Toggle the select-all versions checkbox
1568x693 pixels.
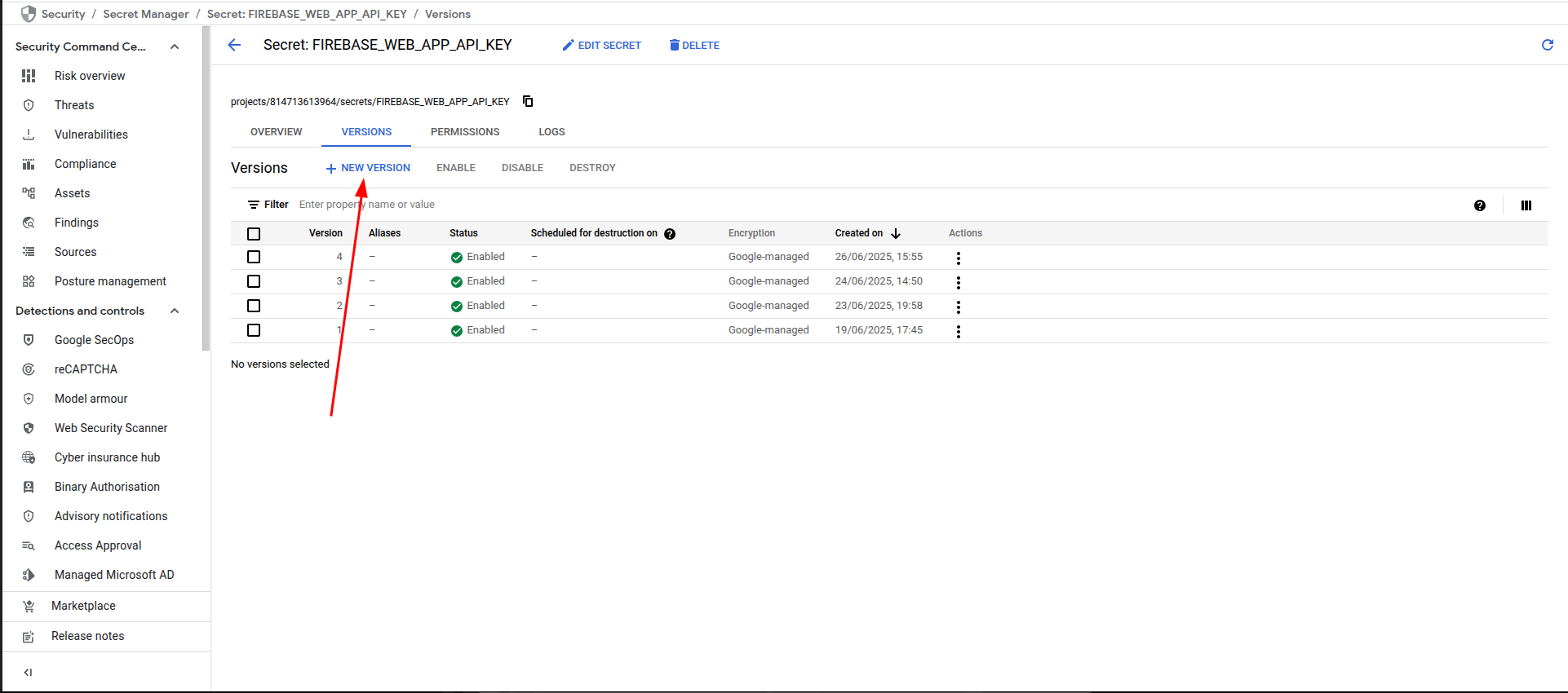point(254,234)
